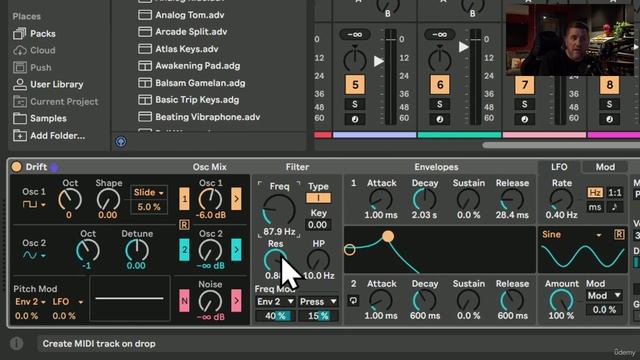Select the Awakening Pad.adg rack

pos(189,66)
